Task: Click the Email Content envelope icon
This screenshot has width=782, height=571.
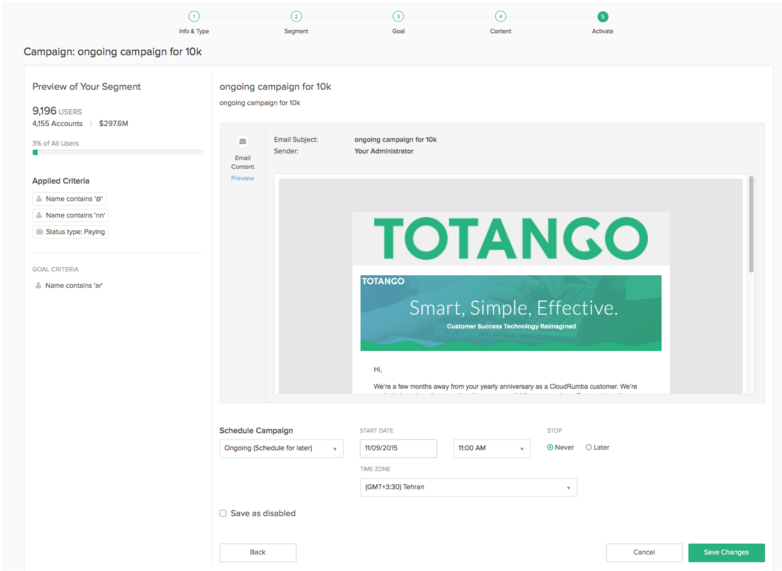Action: click(x=242, y=141)
